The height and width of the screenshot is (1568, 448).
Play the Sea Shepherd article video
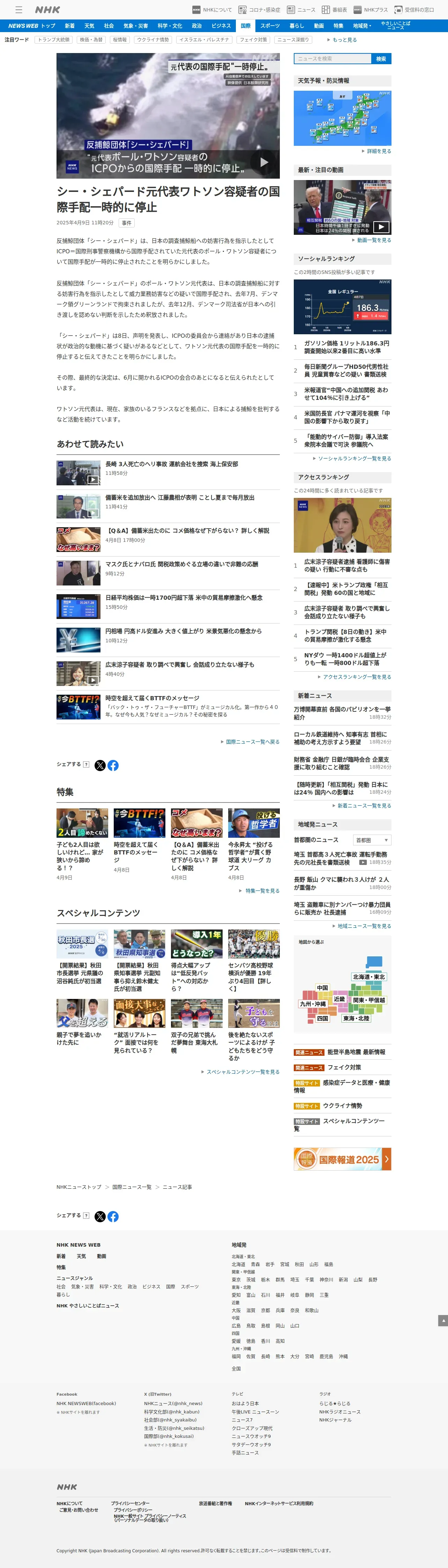tap(263, 163)
